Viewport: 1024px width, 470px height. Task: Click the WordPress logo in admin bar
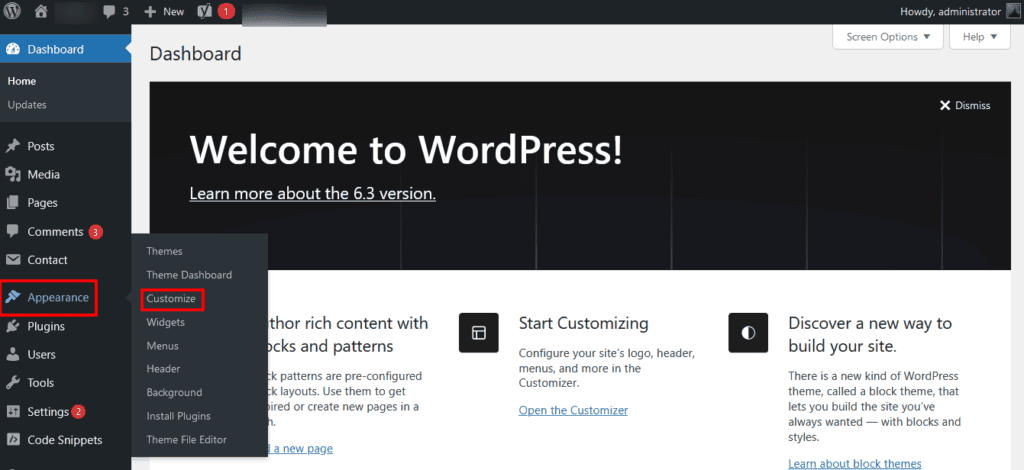(x=13, y=11)
